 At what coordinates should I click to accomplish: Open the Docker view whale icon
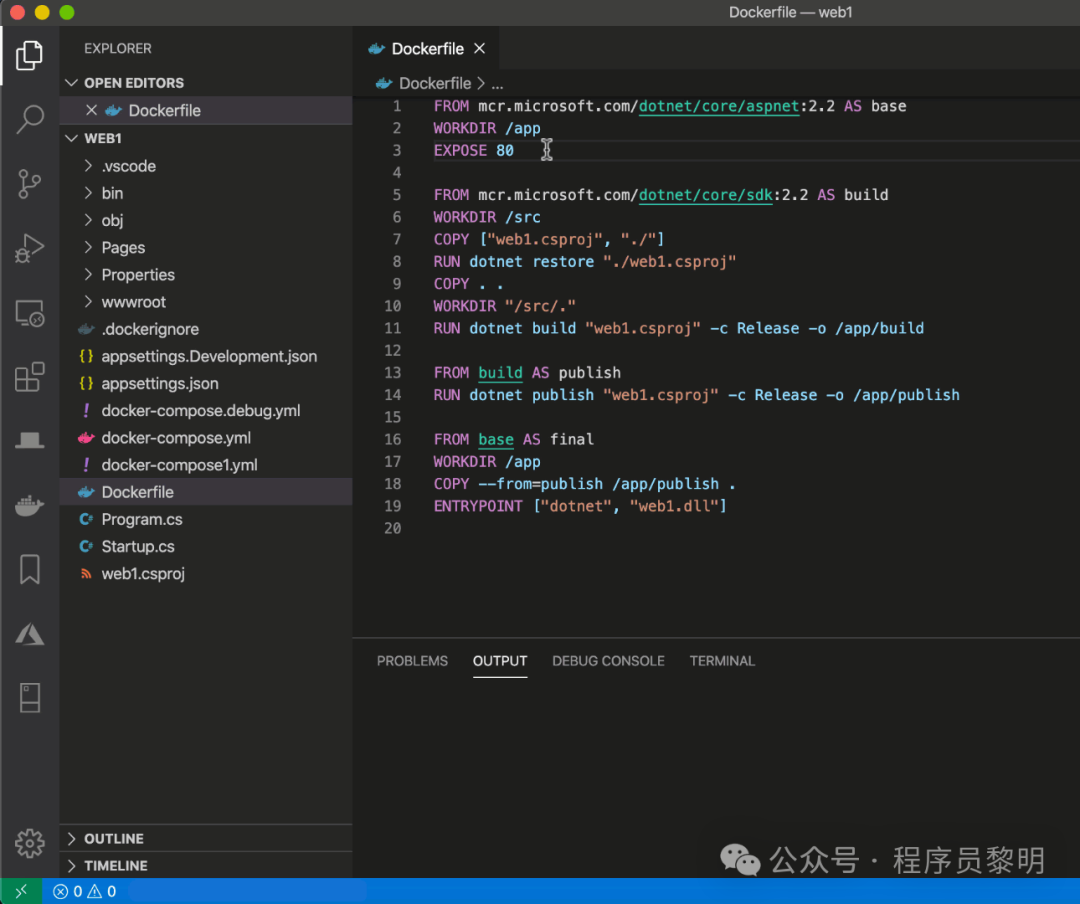click(x=29, y=506)
